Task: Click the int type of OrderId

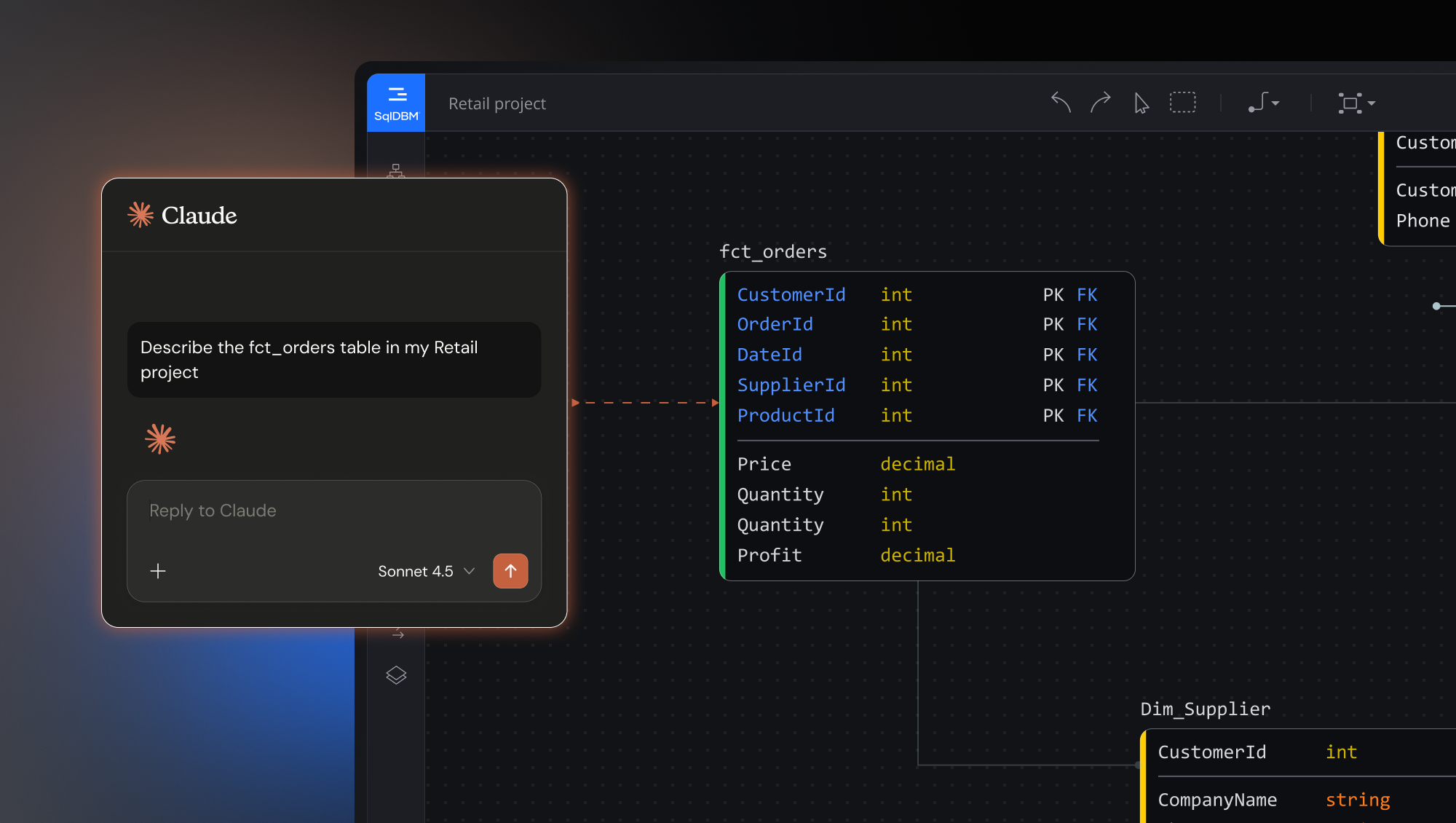Action: (x=896, y=325)
